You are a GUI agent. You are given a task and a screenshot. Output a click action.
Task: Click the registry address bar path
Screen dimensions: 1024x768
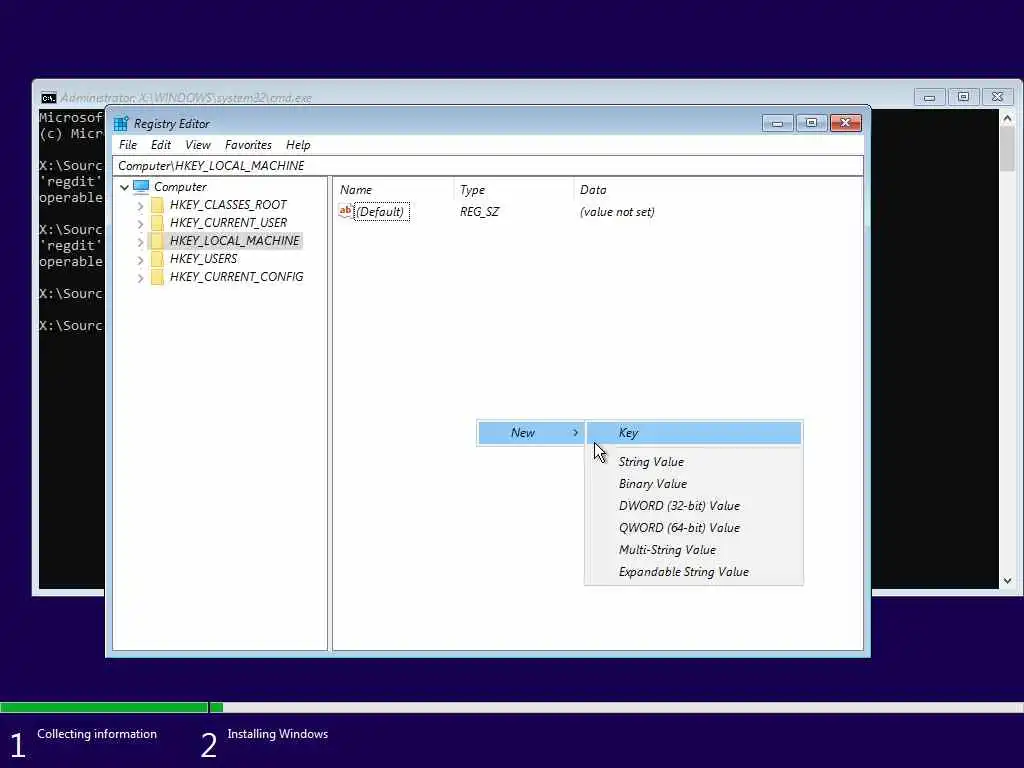point(487,166)
